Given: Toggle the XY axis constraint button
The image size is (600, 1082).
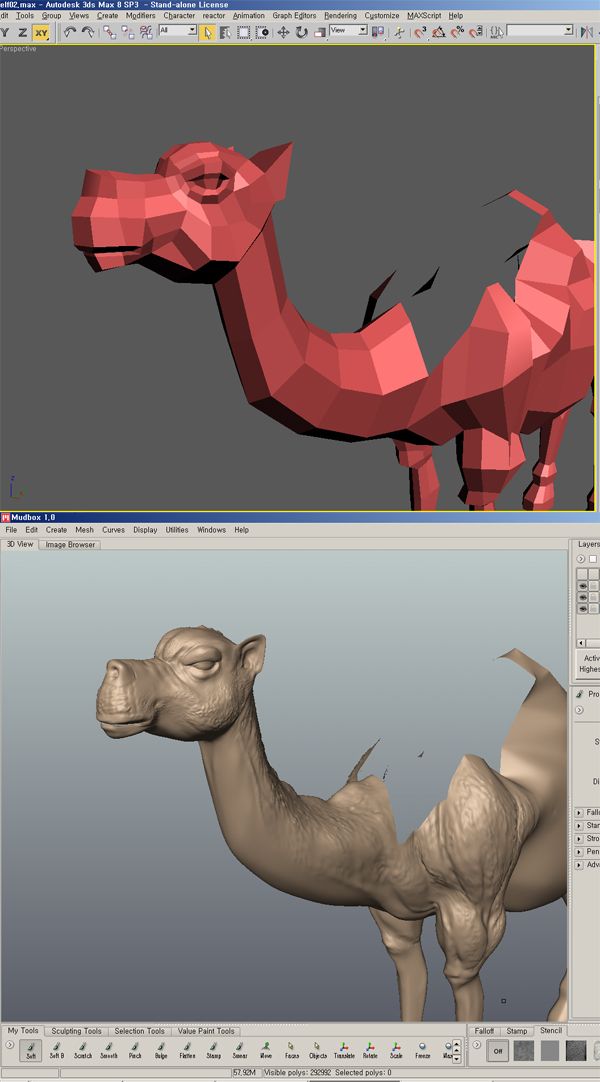Looking at the screenshot, I should coord(41,32).
